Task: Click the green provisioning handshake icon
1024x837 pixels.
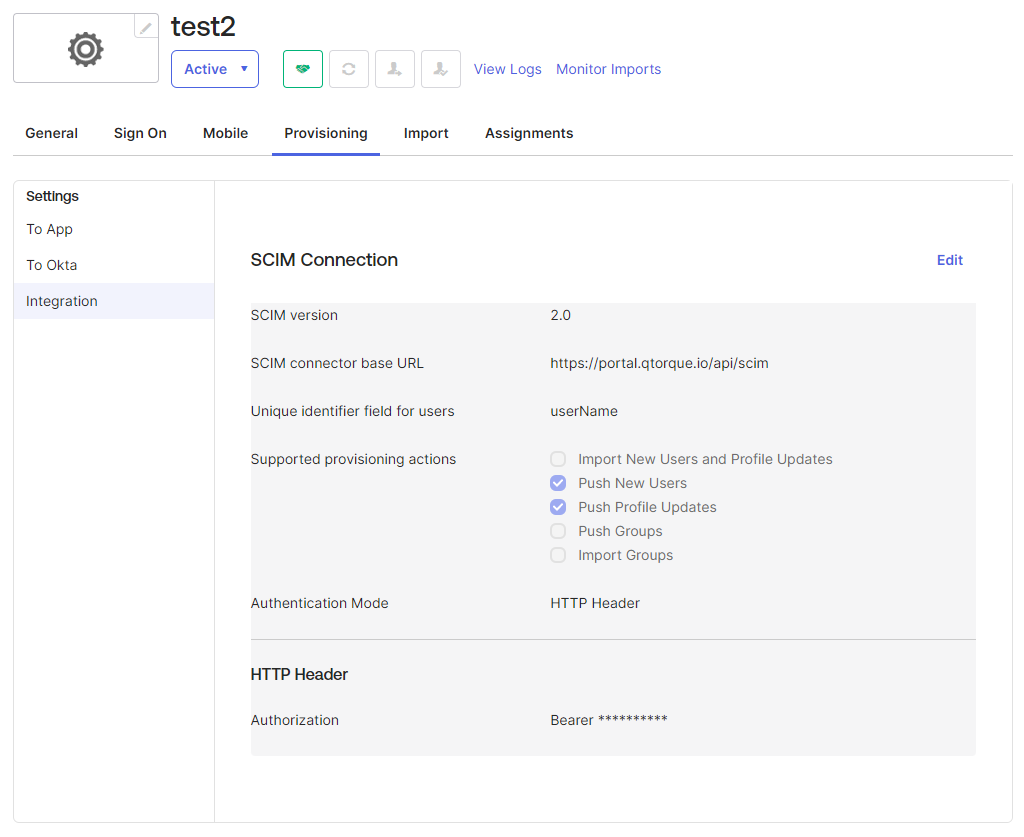Action: (x=302, y=68)
